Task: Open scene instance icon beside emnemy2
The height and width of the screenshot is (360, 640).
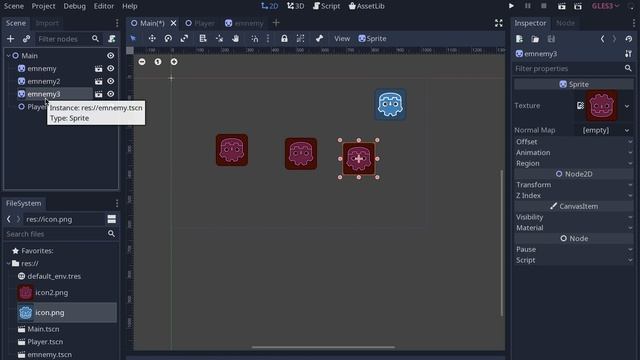Action: (98, 81)
